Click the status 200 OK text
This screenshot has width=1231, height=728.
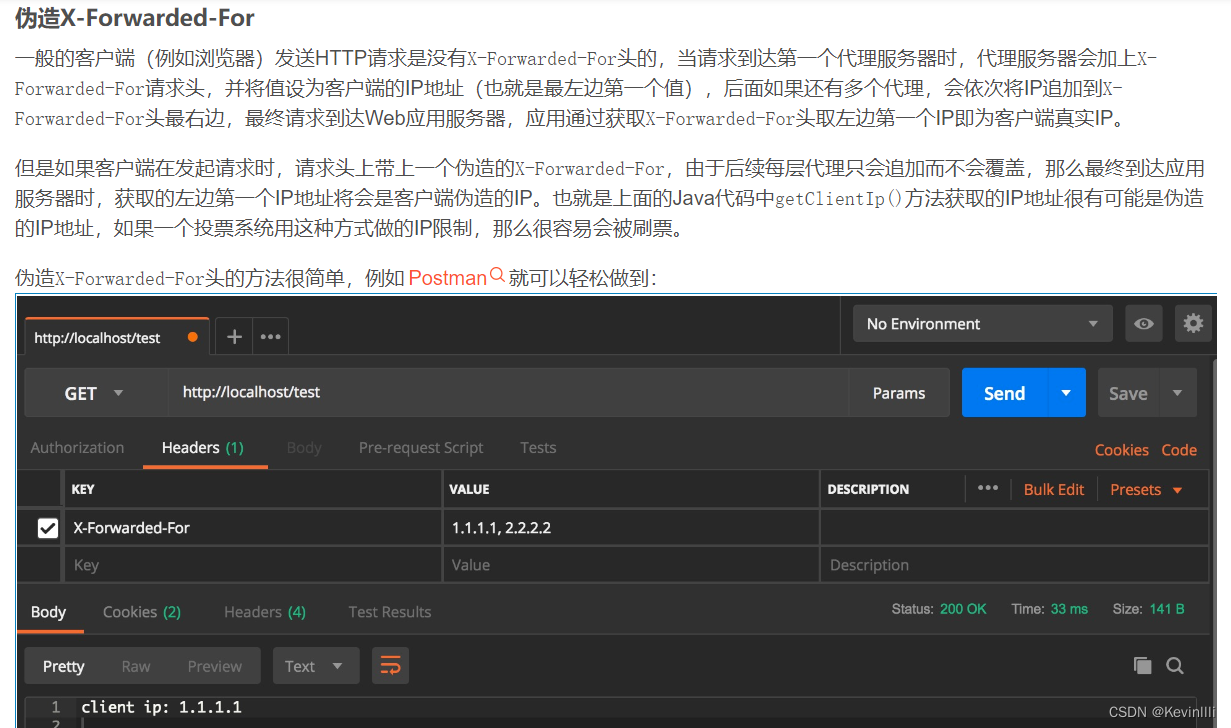click(963, 609)
